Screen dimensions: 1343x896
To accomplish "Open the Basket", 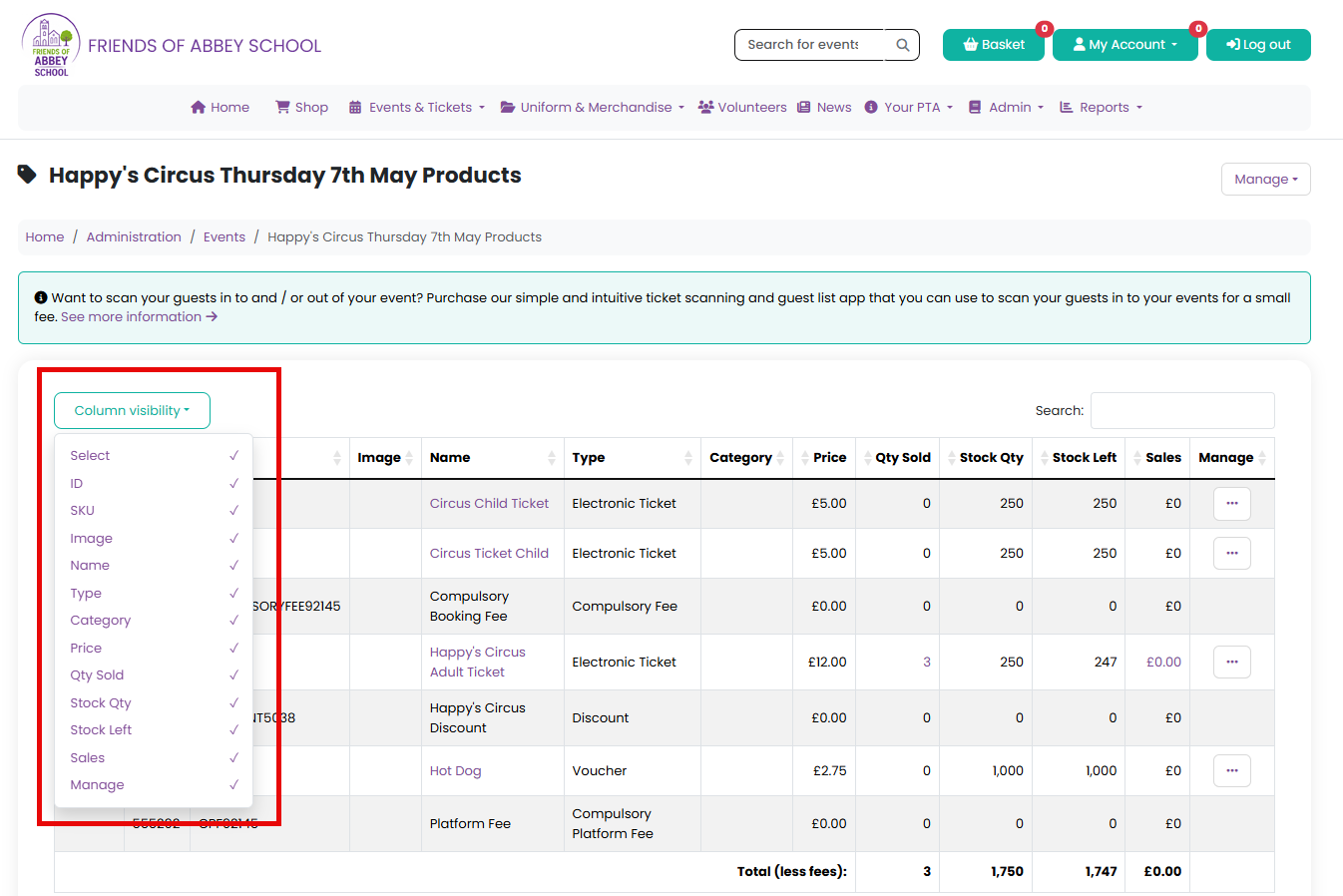I will pyautogui.click(x=994, y=45).
